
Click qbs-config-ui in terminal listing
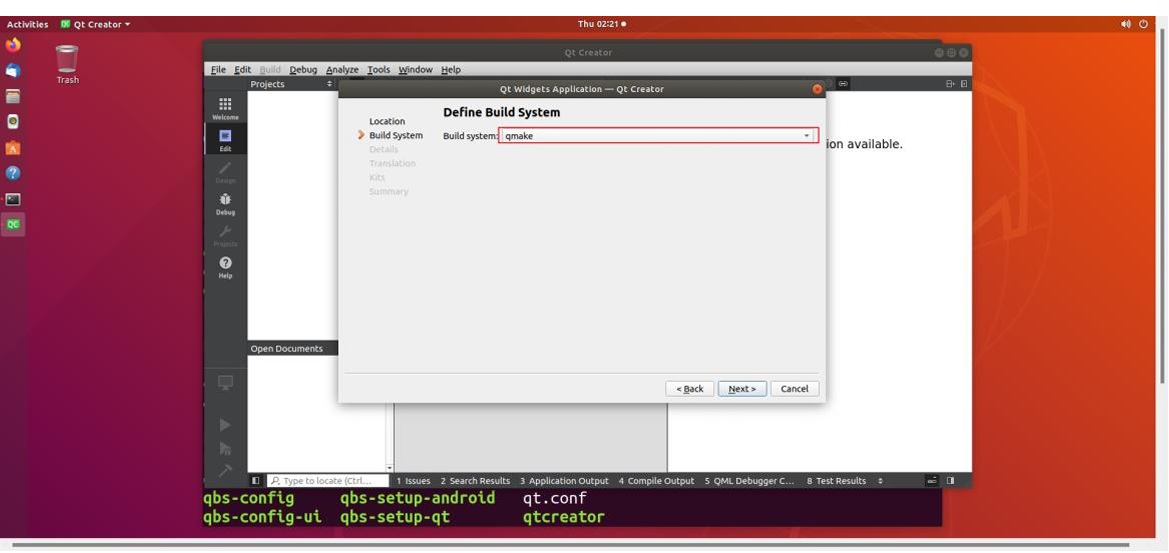pos(262,517)
